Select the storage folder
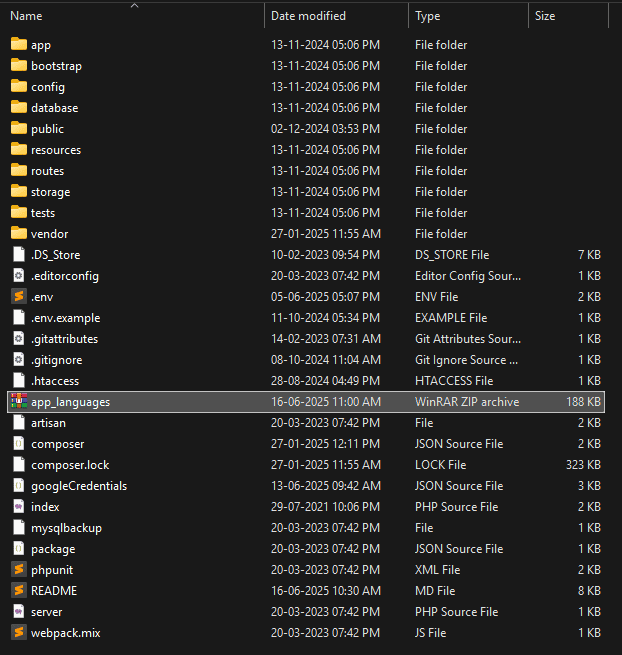This screenshot has height=655, width=622. (50, 192)
